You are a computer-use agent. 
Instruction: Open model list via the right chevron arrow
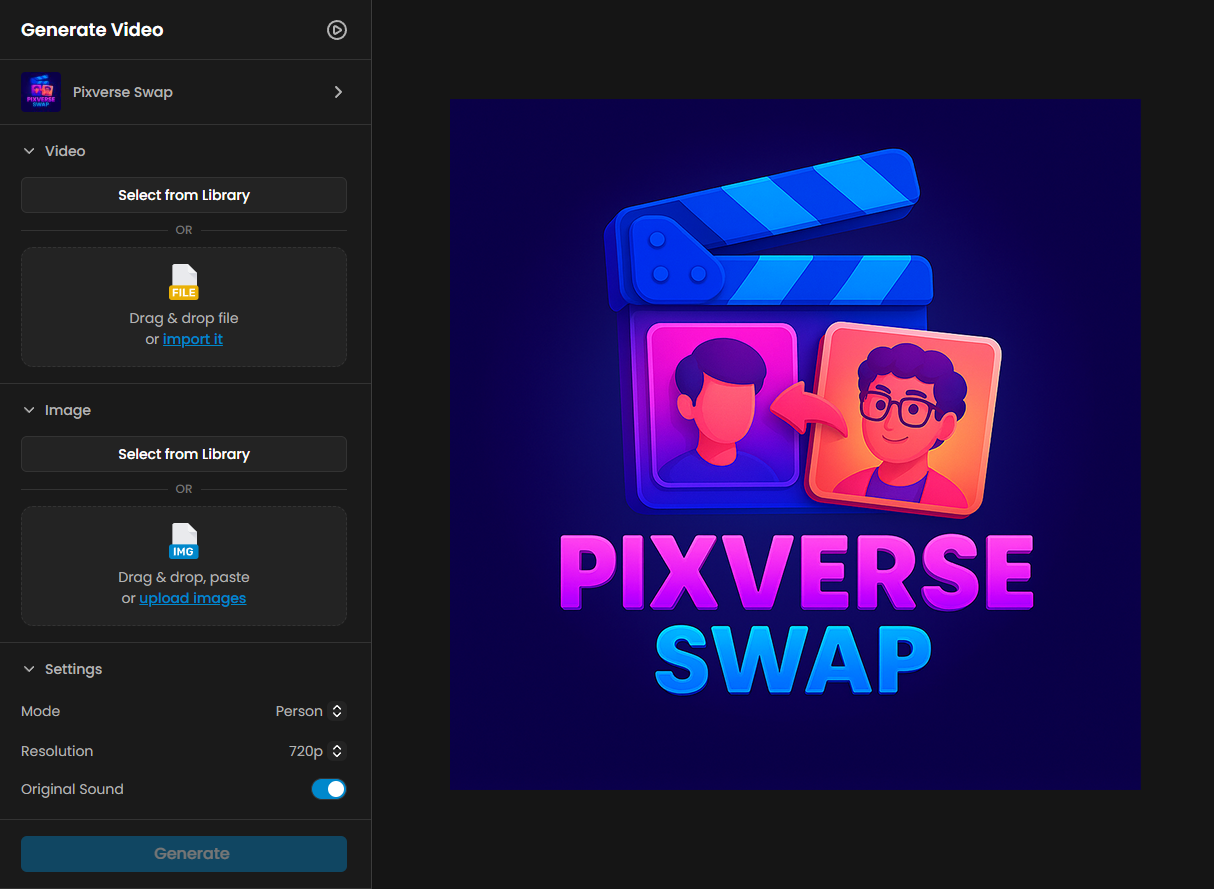coord(338,92)
